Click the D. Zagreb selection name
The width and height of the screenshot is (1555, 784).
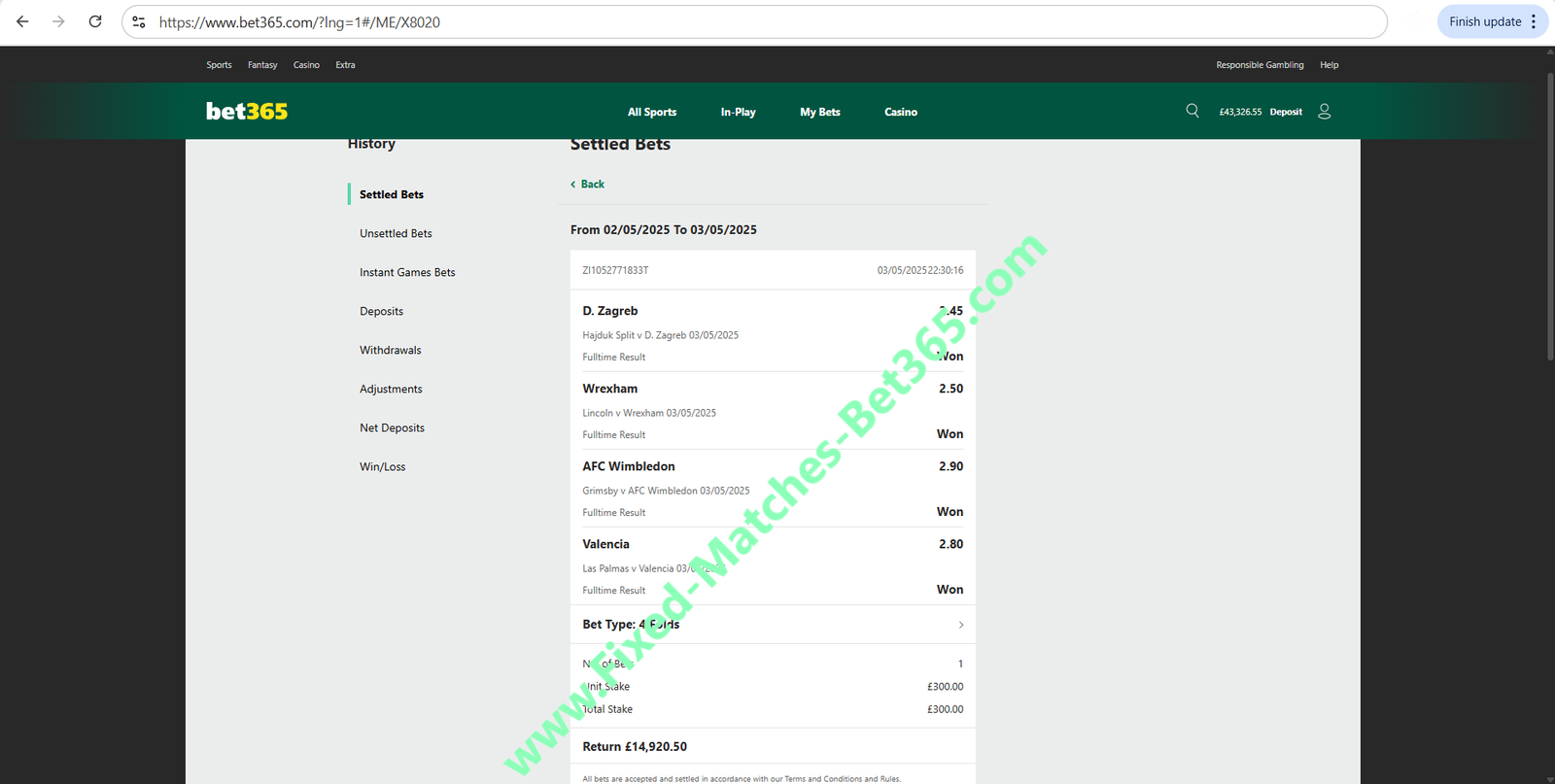click(610, 311)
